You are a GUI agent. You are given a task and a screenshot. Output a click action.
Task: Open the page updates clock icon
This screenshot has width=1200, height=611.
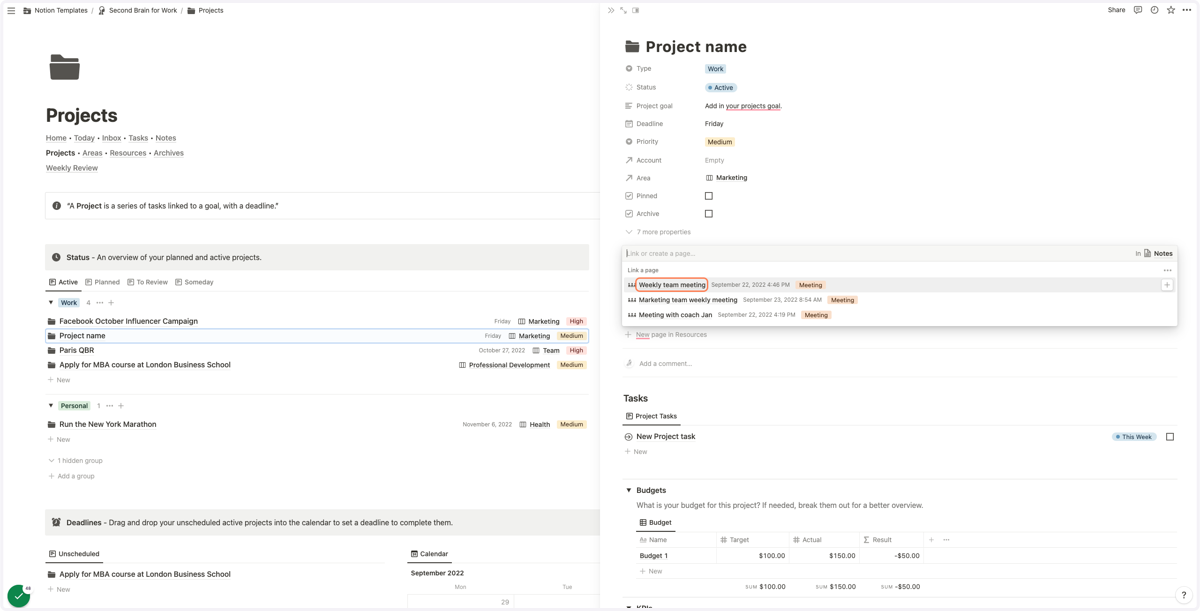tap(1154, 10)
